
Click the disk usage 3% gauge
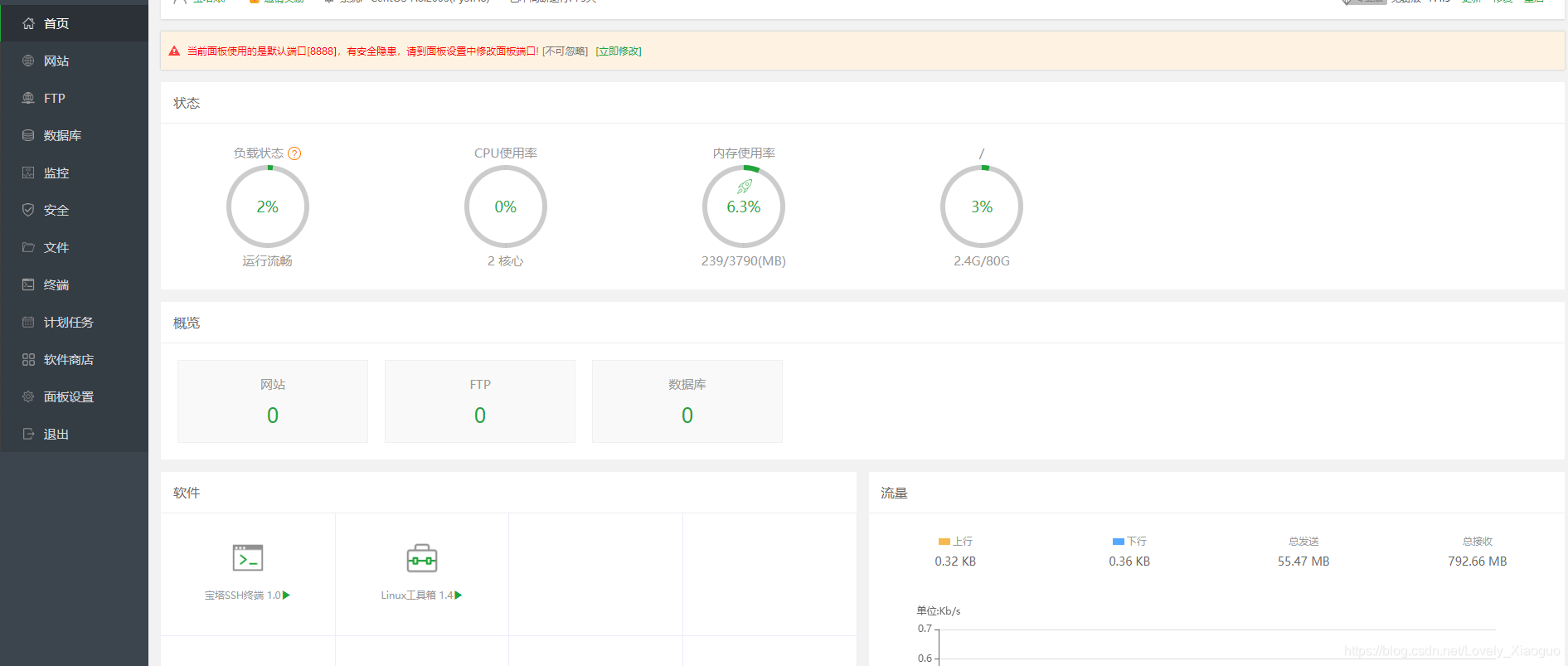point(982,207)
